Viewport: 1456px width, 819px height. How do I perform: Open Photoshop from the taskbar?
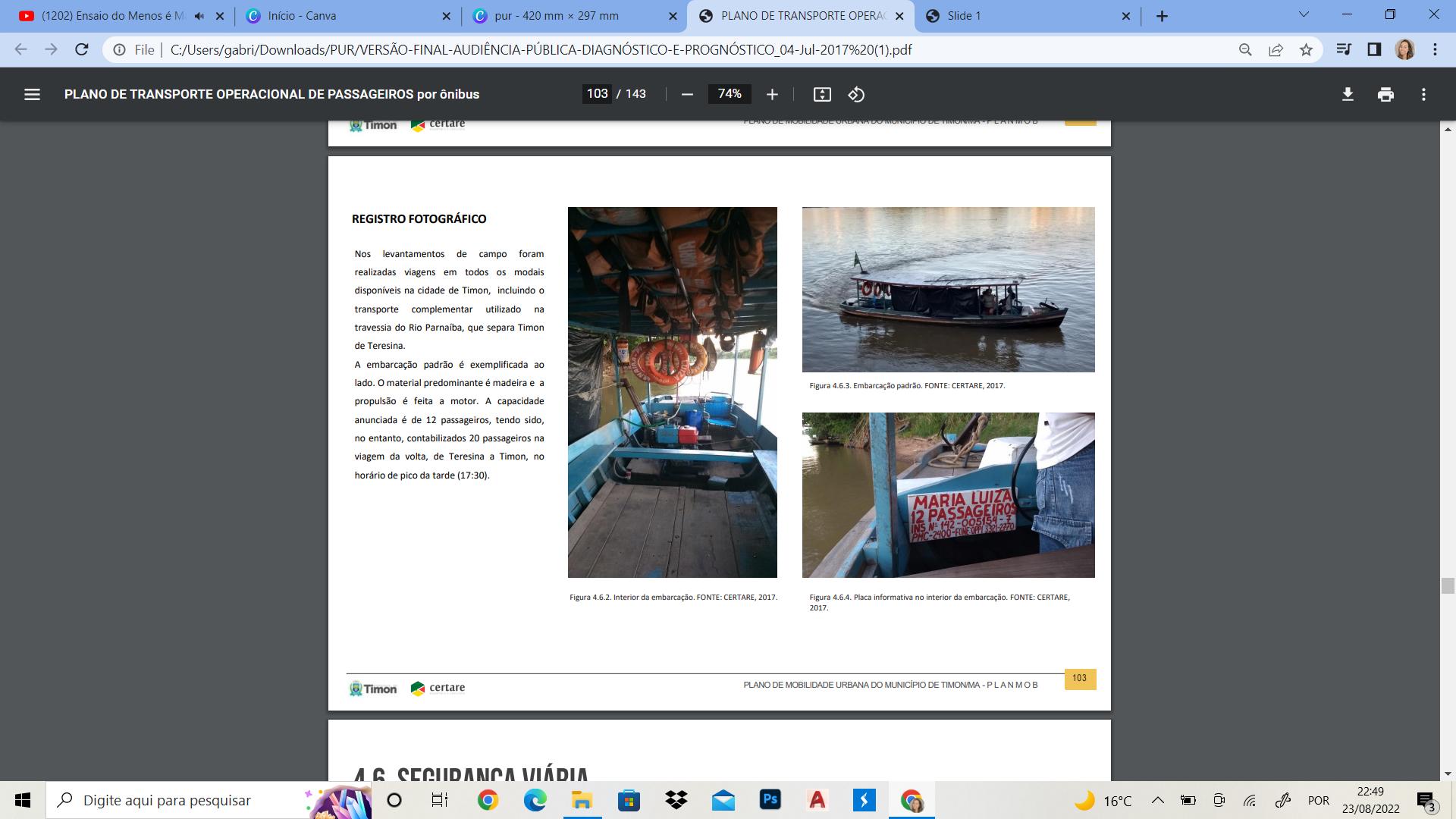click(x=770, y=800)
